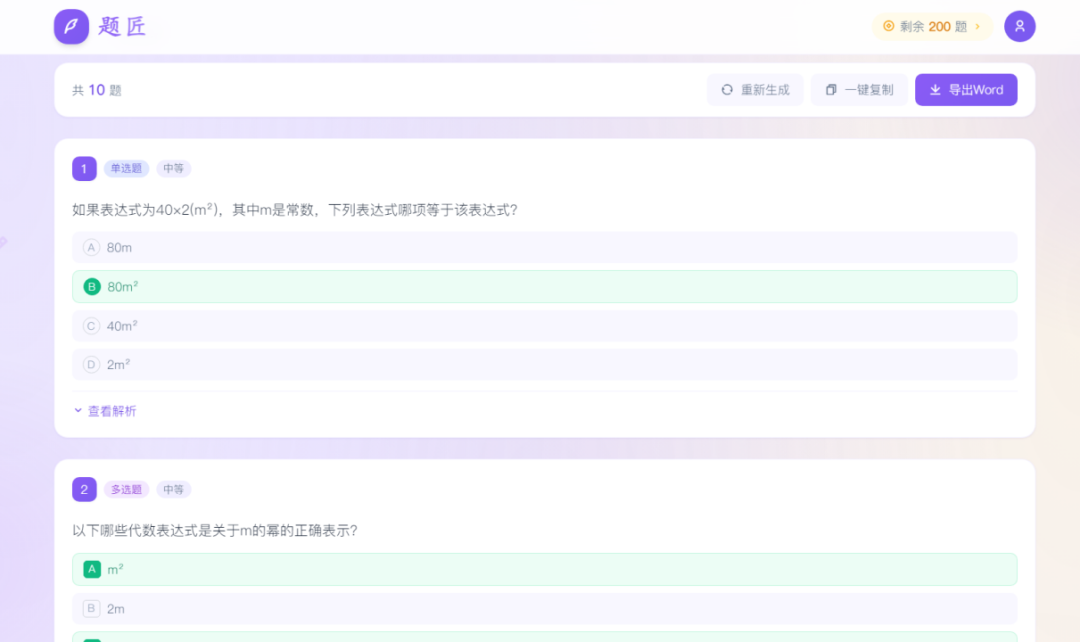Click the copy icon in 一键复制
This screenshot has width=1080, height=642.
(x=830, y=90)
